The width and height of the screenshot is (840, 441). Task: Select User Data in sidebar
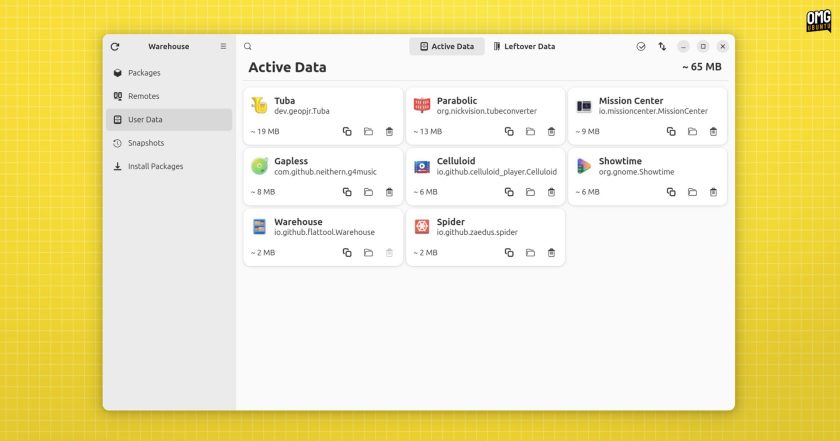click(169, 119)
